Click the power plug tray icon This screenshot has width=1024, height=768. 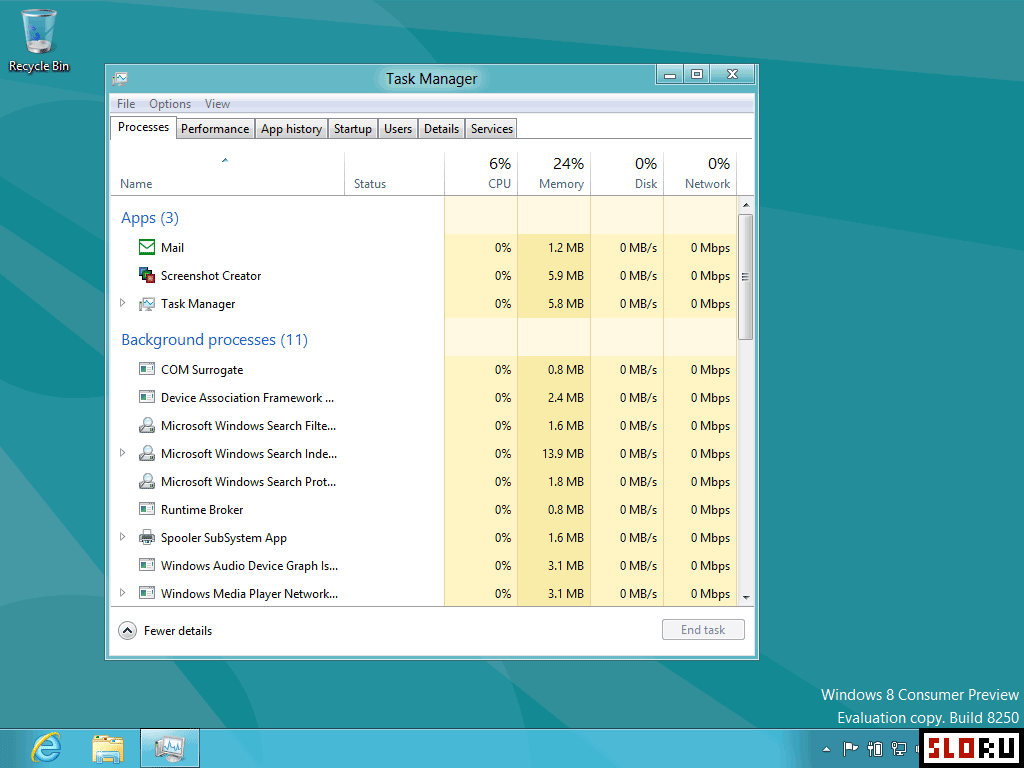pos(875,749)
